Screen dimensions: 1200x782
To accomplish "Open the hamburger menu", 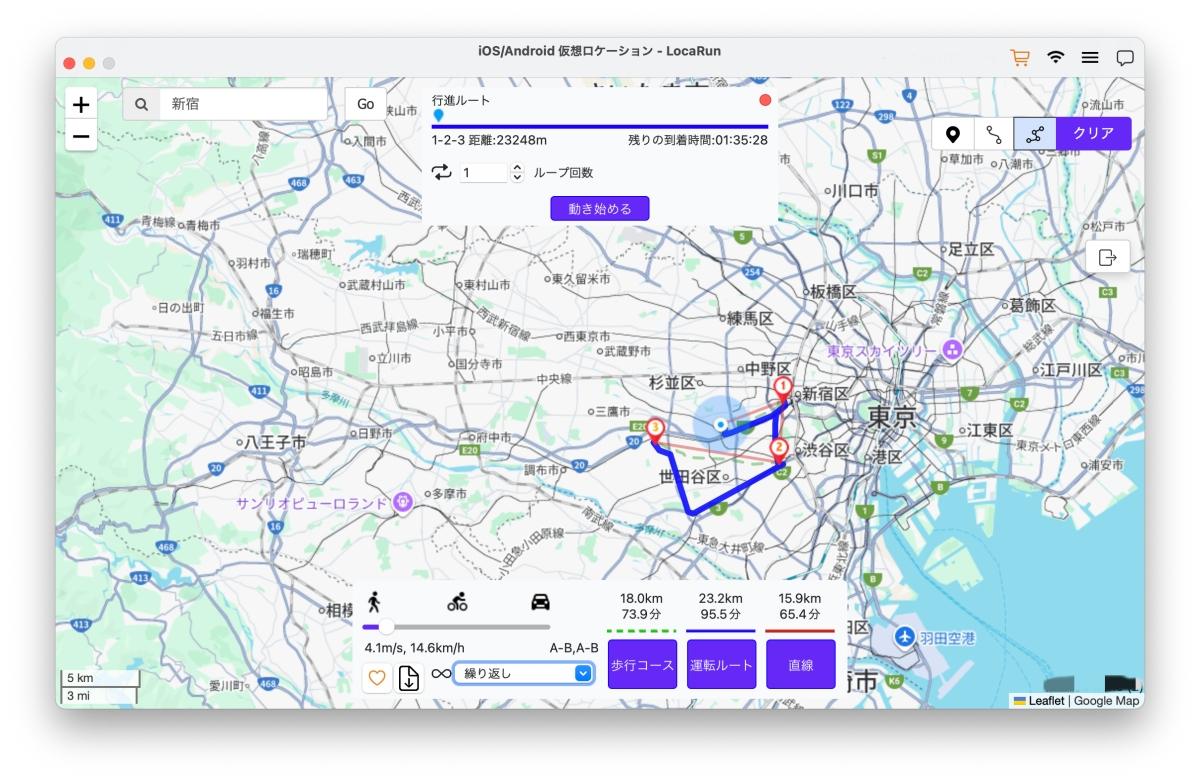I will point(1090,58).
